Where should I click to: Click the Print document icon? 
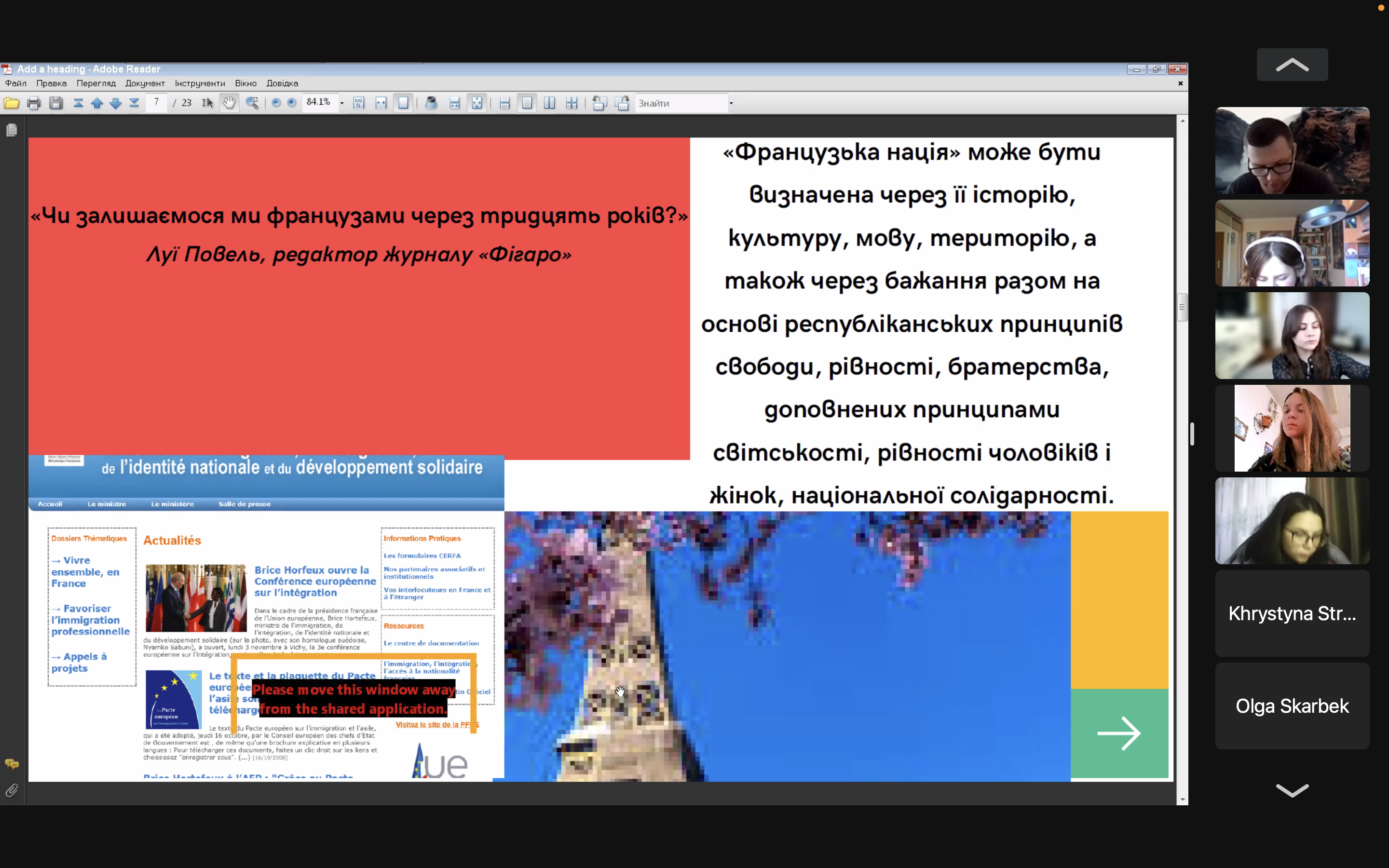point(34,103)
